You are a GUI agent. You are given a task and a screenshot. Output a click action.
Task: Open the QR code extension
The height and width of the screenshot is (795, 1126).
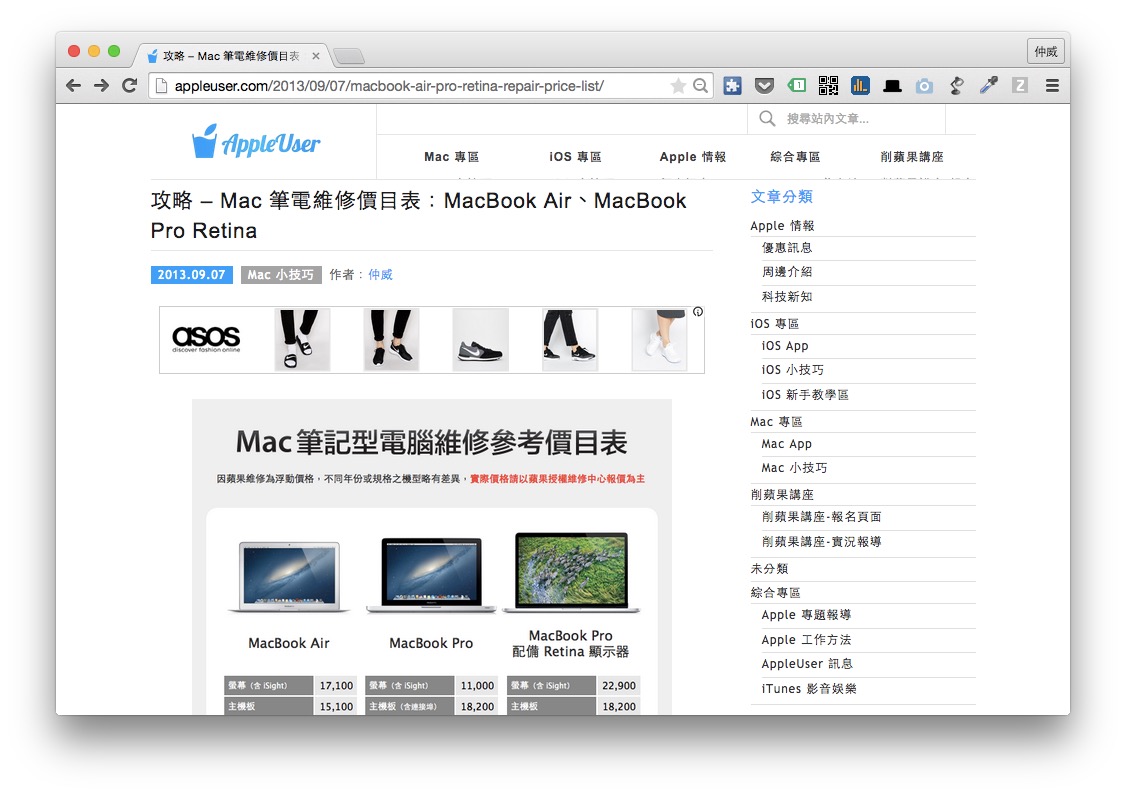click(x=828, y=86)
